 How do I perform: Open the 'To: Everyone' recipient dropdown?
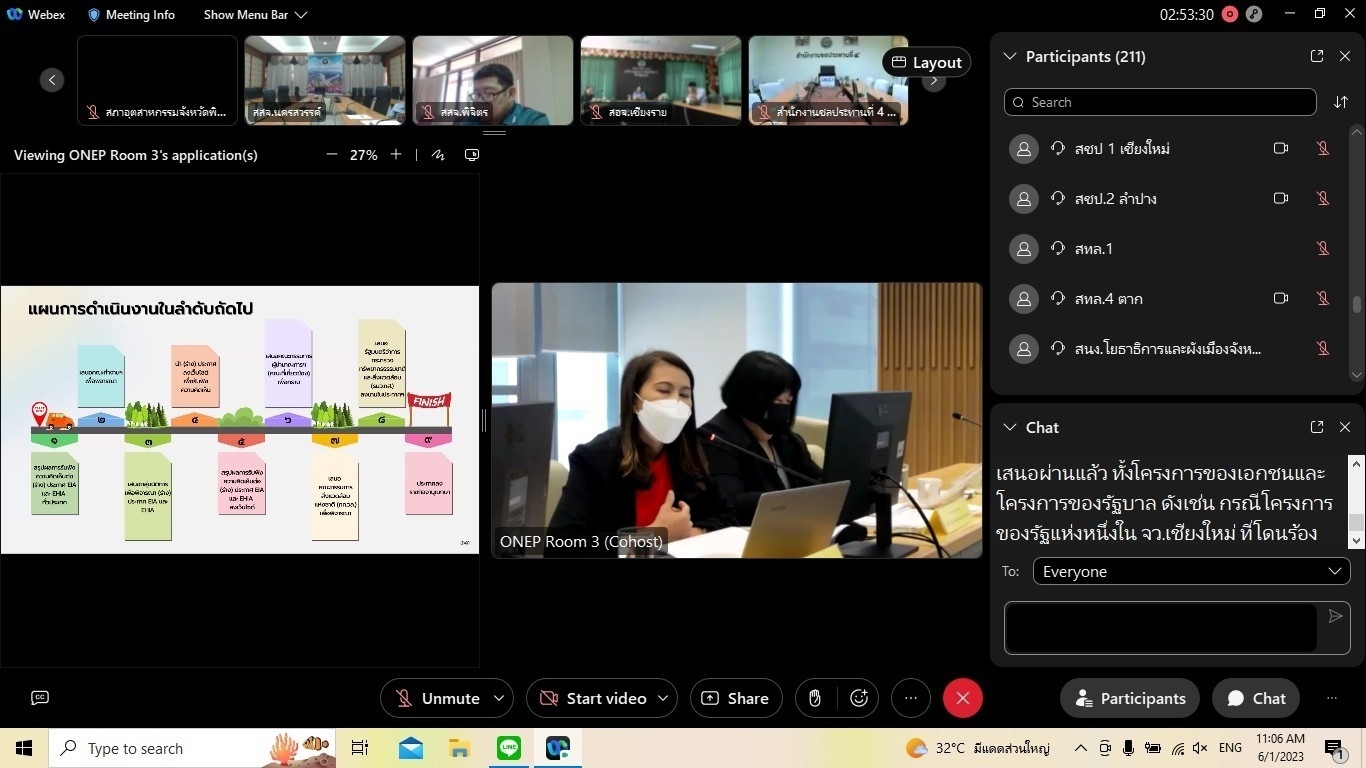coord(1191,571)
